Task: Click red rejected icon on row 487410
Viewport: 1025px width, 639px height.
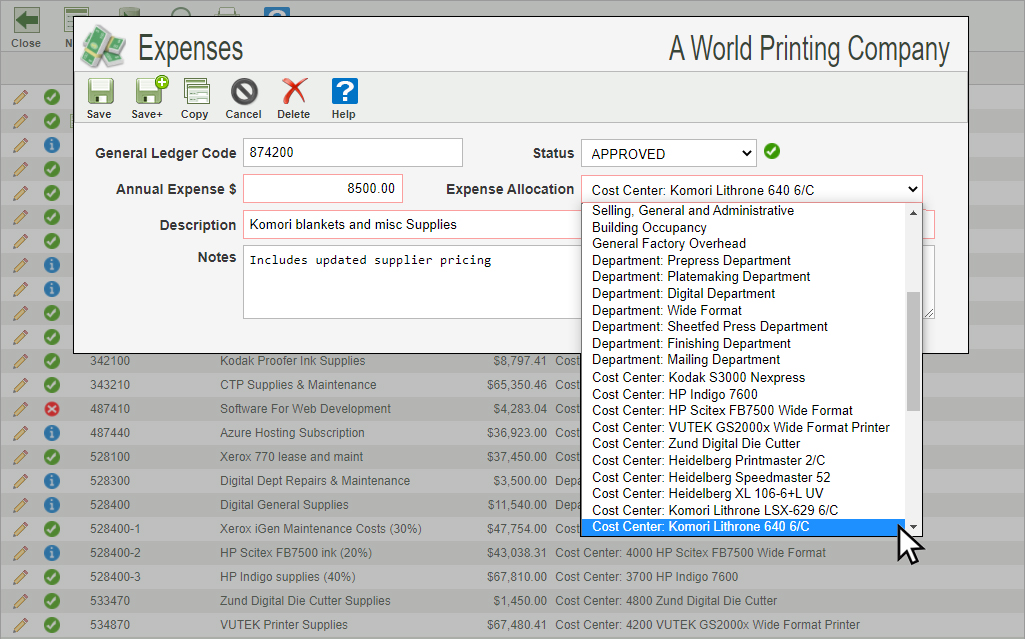Action: [52, 409]
